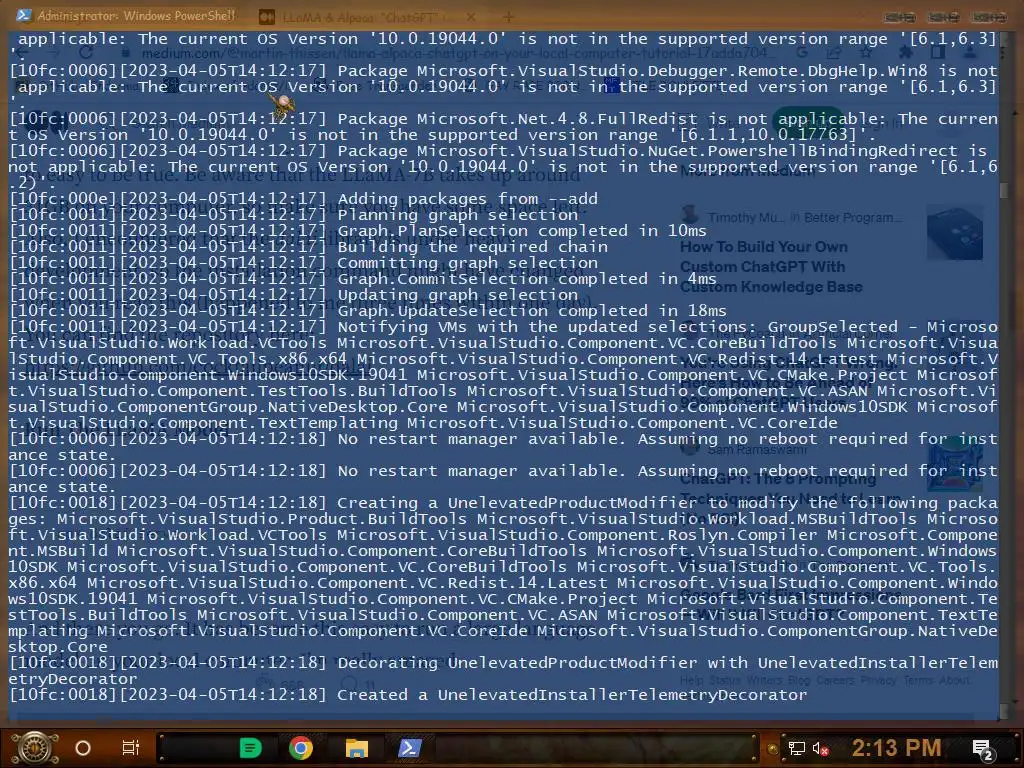
Task: Open File Explorer from the taskbar
Action: coord(357,748)
